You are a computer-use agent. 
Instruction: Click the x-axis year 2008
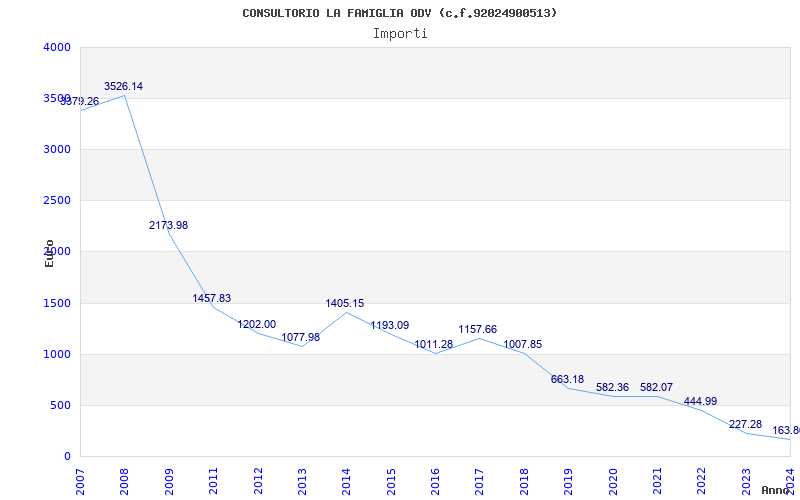pos(124,482)
